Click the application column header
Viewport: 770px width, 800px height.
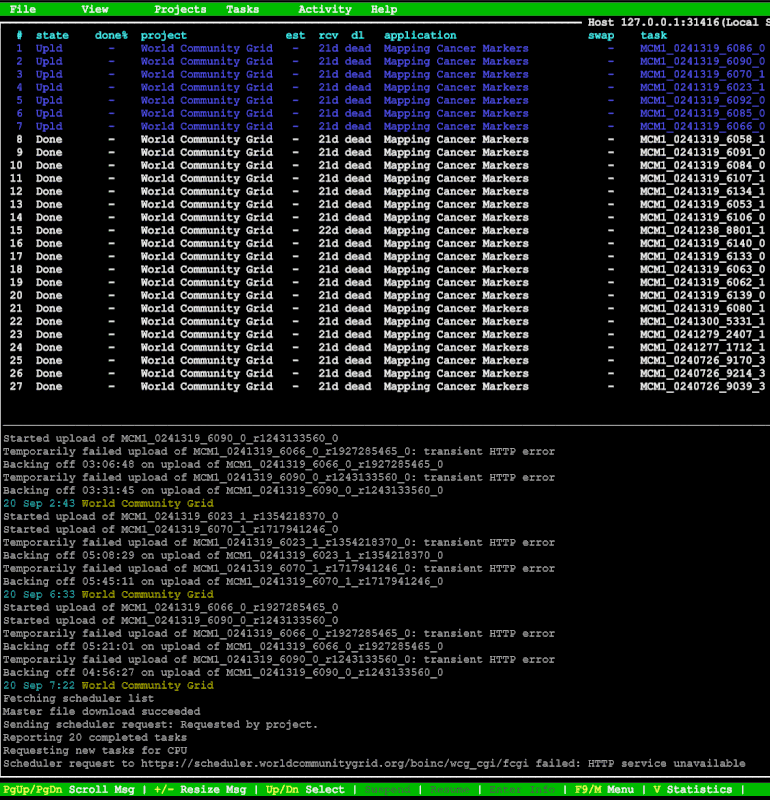420,35
